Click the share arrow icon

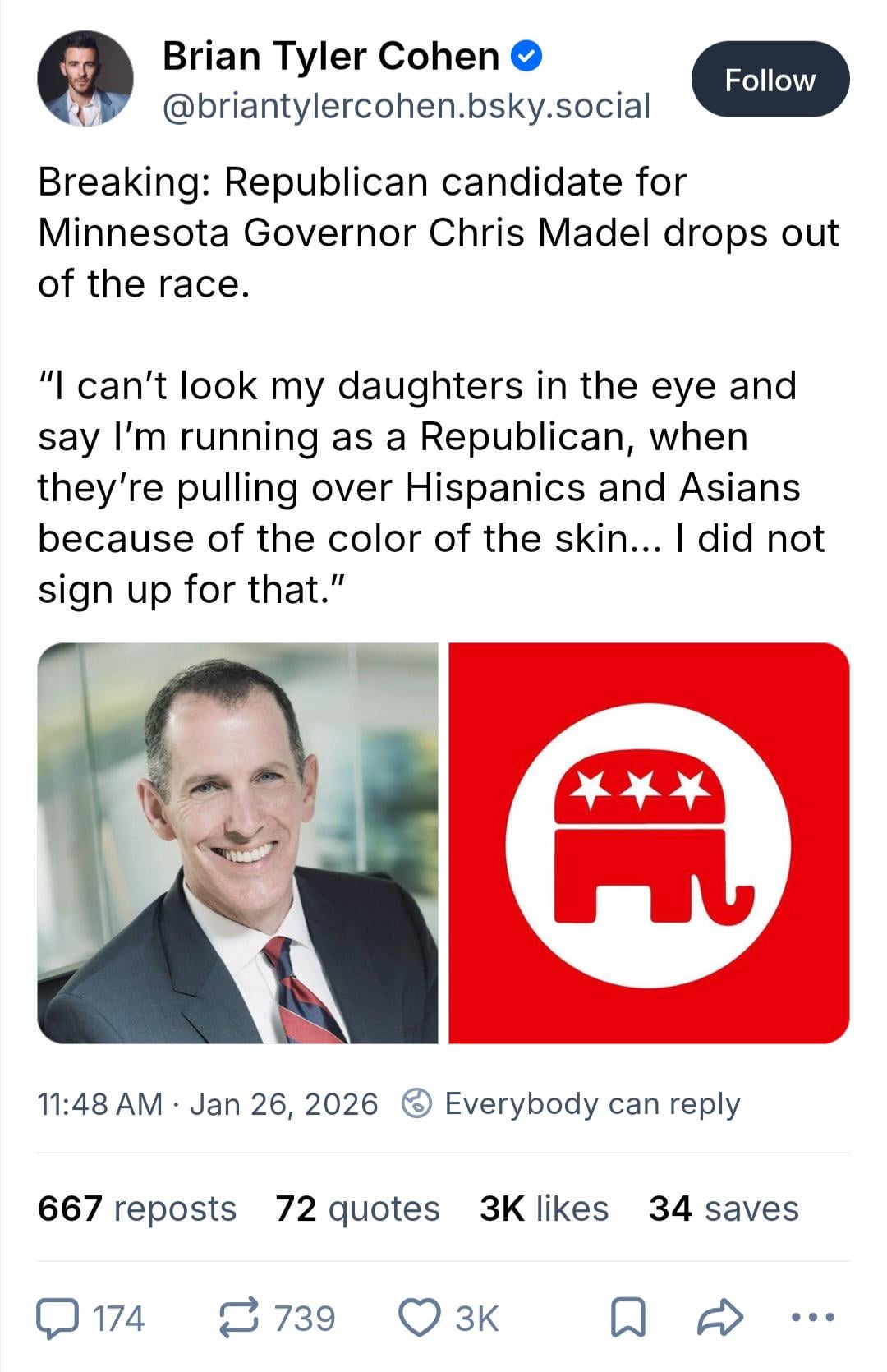(719, 1318)
